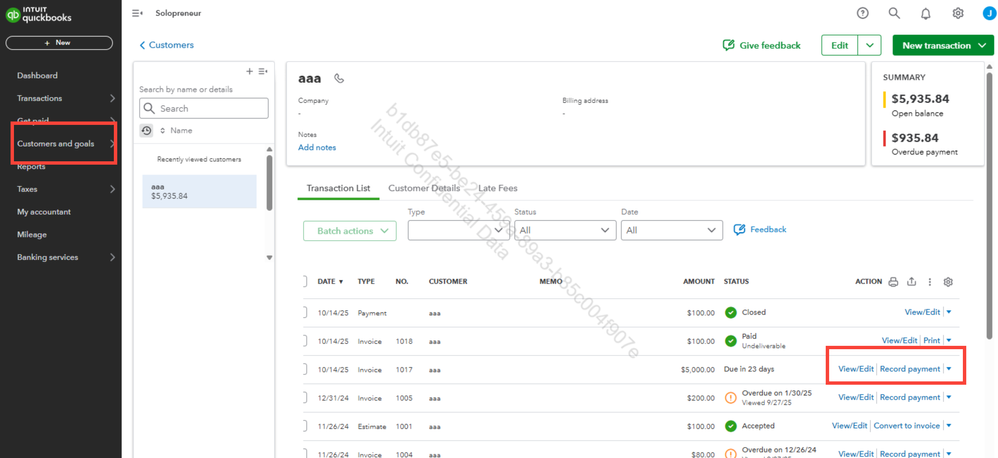Open Mileage in sidebar
Screen dimensions: 998x458
pos(32,235)
